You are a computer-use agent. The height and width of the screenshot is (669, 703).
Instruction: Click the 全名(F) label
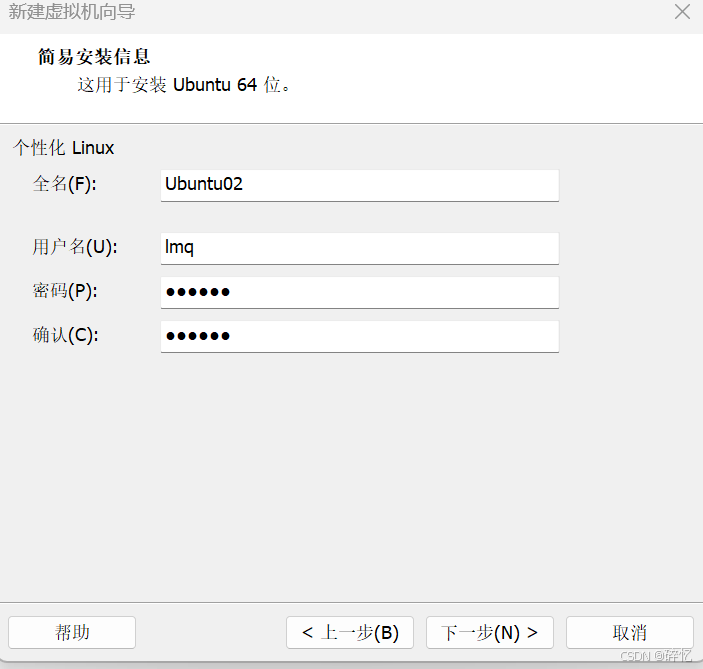click(65, 184)
